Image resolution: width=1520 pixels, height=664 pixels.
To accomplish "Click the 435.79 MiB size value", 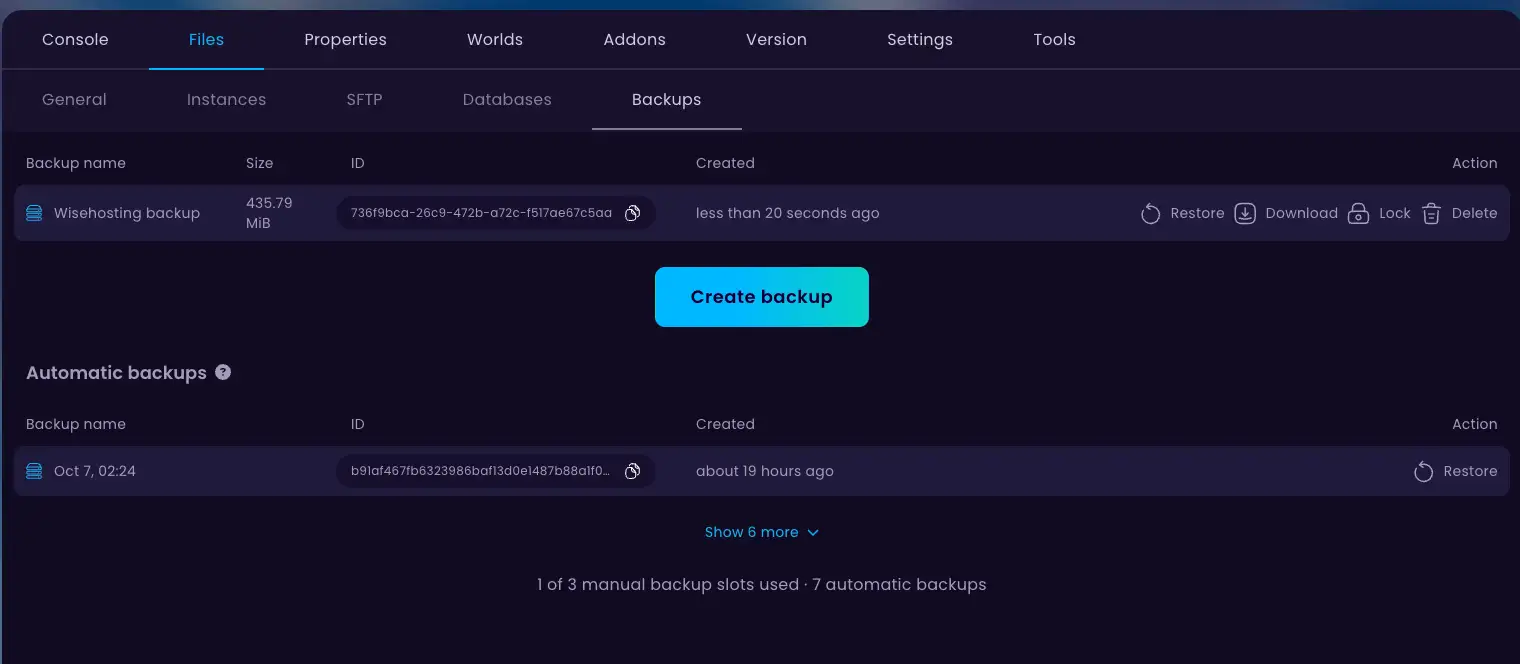I will (269, 213).
